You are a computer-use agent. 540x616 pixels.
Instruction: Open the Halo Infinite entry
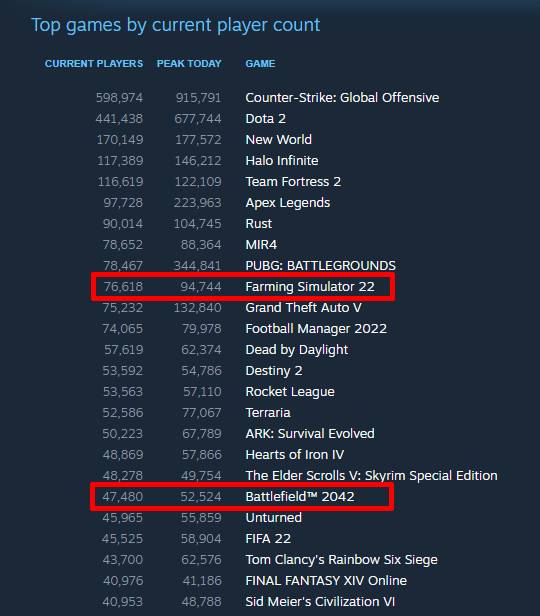[x=282, y=161]
